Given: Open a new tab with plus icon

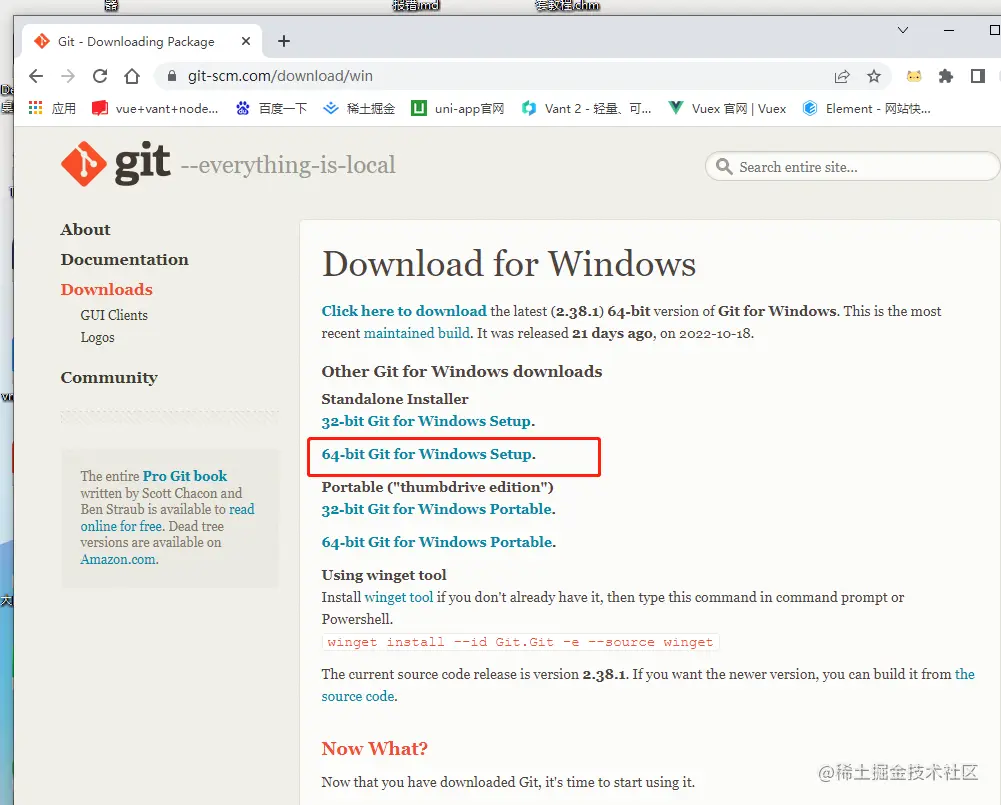Looking at the screenshot, I should tap(284, 41).
